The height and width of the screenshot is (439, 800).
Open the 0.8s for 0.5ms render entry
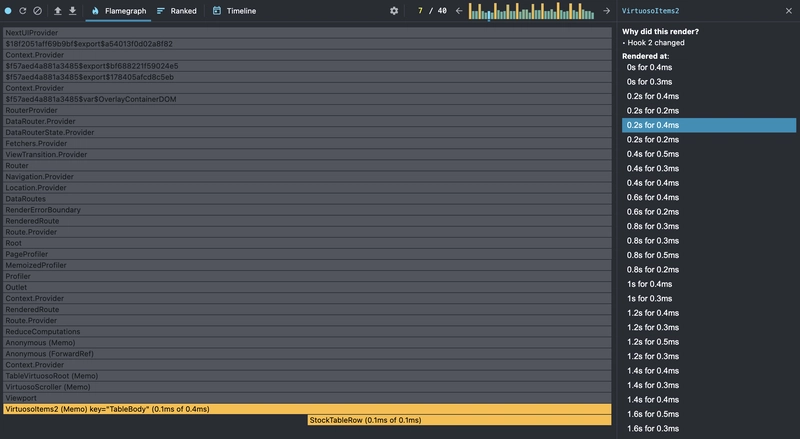pos(709,255)
